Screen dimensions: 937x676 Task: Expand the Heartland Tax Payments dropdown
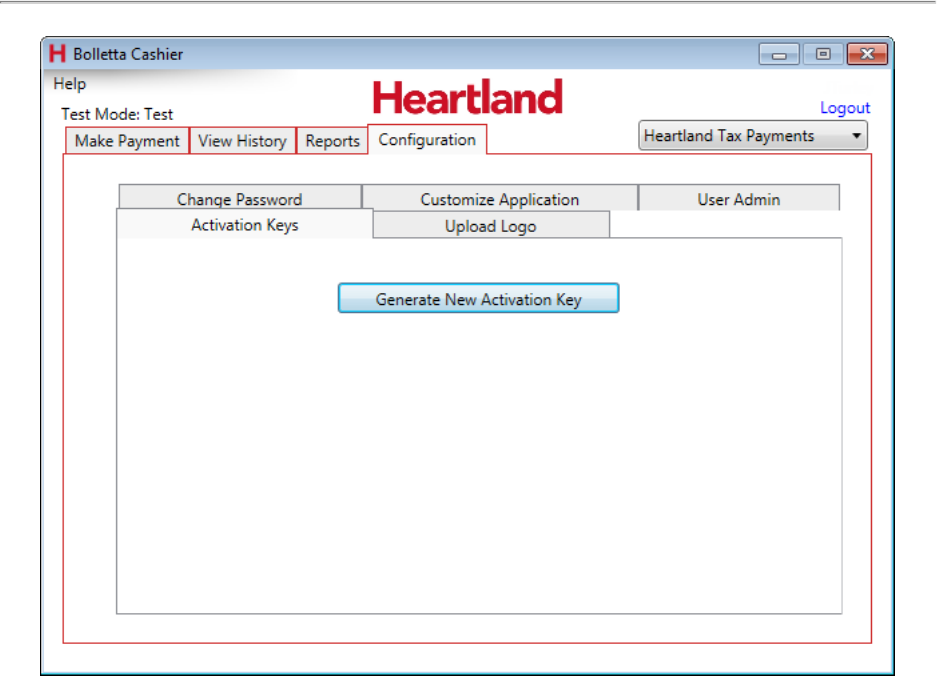click(x=753, y=136)
